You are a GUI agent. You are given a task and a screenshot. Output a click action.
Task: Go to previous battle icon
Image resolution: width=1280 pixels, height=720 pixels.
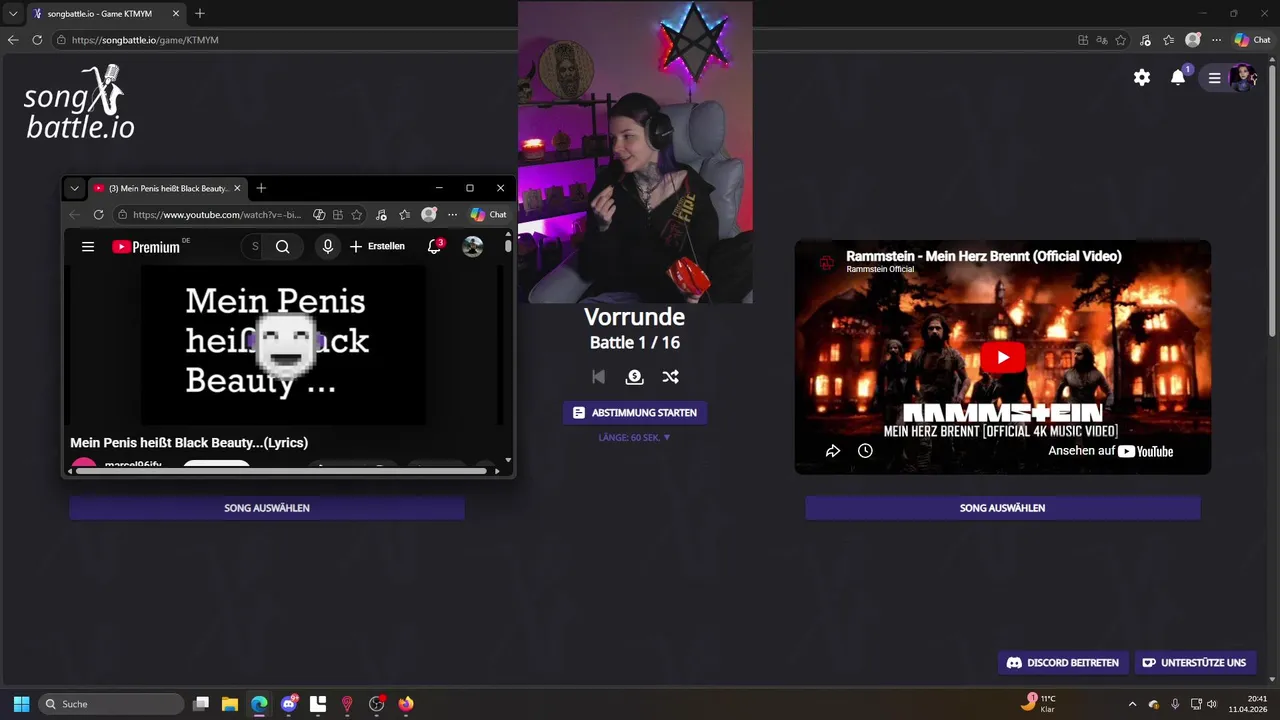coord(598,377)
